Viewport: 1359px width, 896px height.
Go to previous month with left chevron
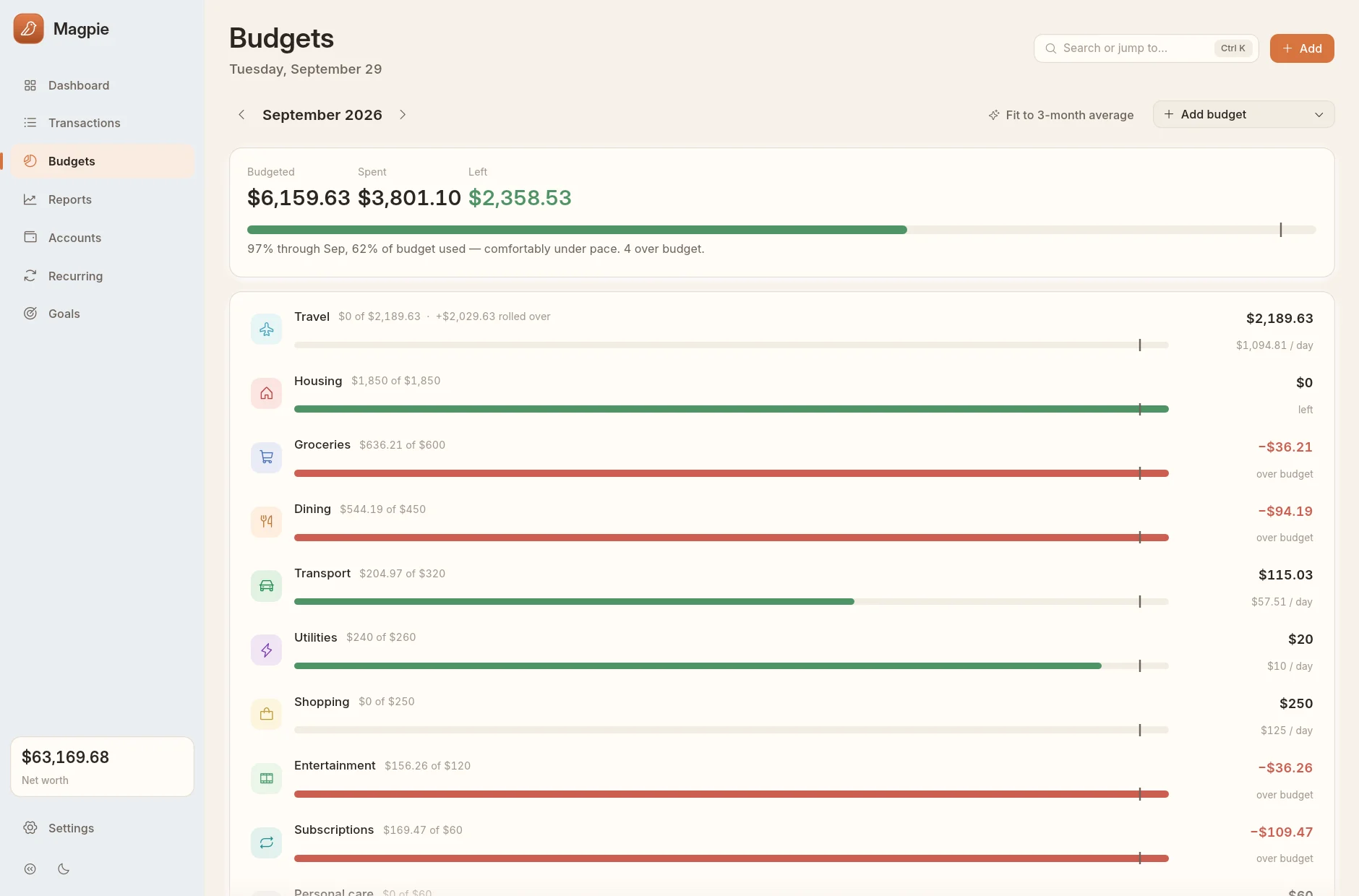[x=241, y=115]
